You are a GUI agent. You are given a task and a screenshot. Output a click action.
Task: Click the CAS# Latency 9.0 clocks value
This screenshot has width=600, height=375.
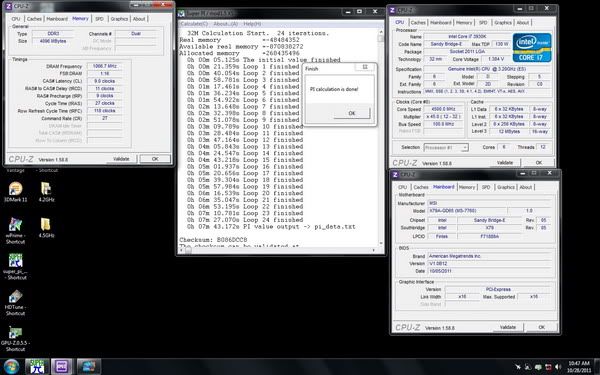(105, 81)
